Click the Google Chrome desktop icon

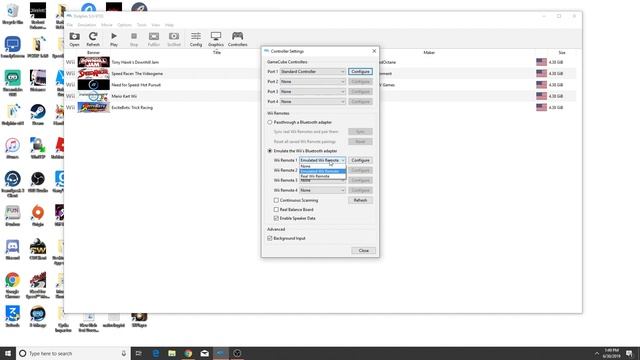coord(12,285)
